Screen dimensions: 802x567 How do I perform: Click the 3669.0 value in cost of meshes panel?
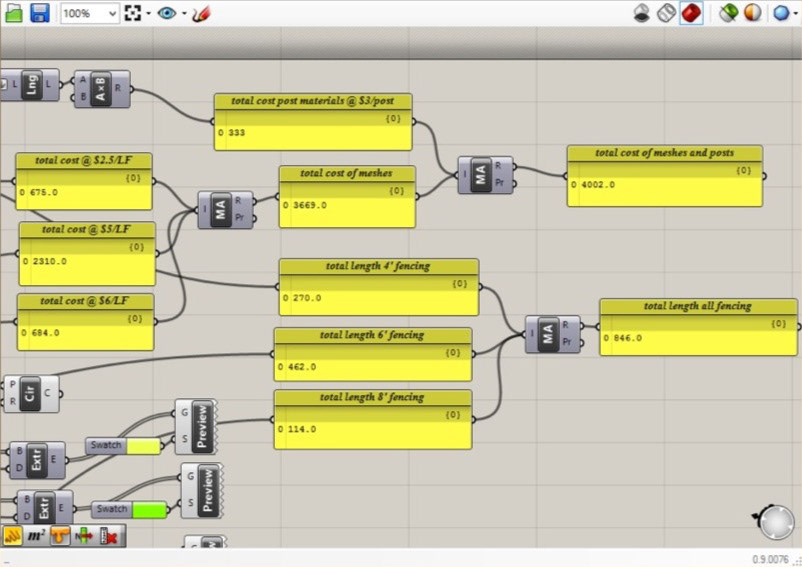[x=309, y=205]
